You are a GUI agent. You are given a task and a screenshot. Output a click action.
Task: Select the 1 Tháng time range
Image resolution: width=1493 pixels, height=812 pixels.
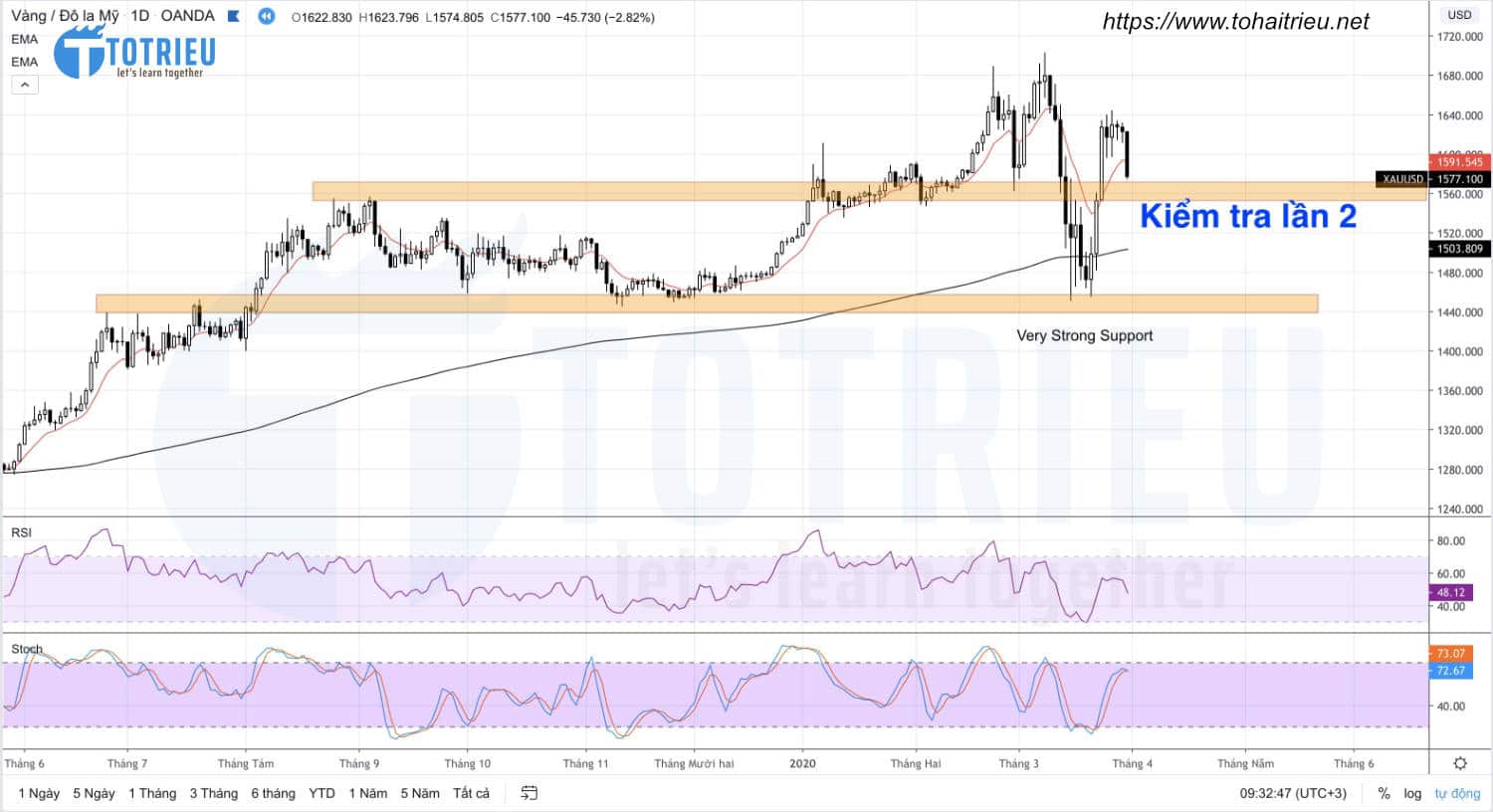tap(152, 793)
